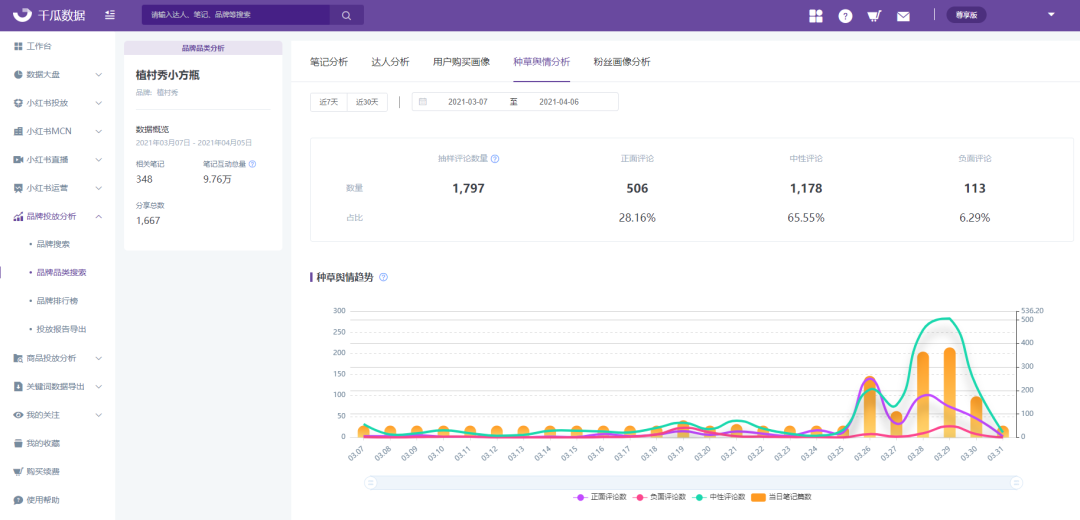The height and width of the screenshot is (520, 1080).
Task: Click the chart zoom slider left handle
Action: click(x=371, y=483)
